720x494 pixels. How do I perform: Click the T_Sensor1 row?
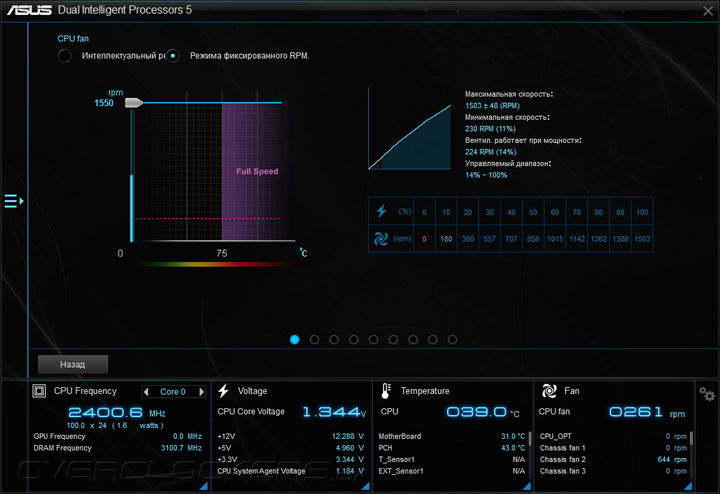pyautogui.click(x=452, y=459)
